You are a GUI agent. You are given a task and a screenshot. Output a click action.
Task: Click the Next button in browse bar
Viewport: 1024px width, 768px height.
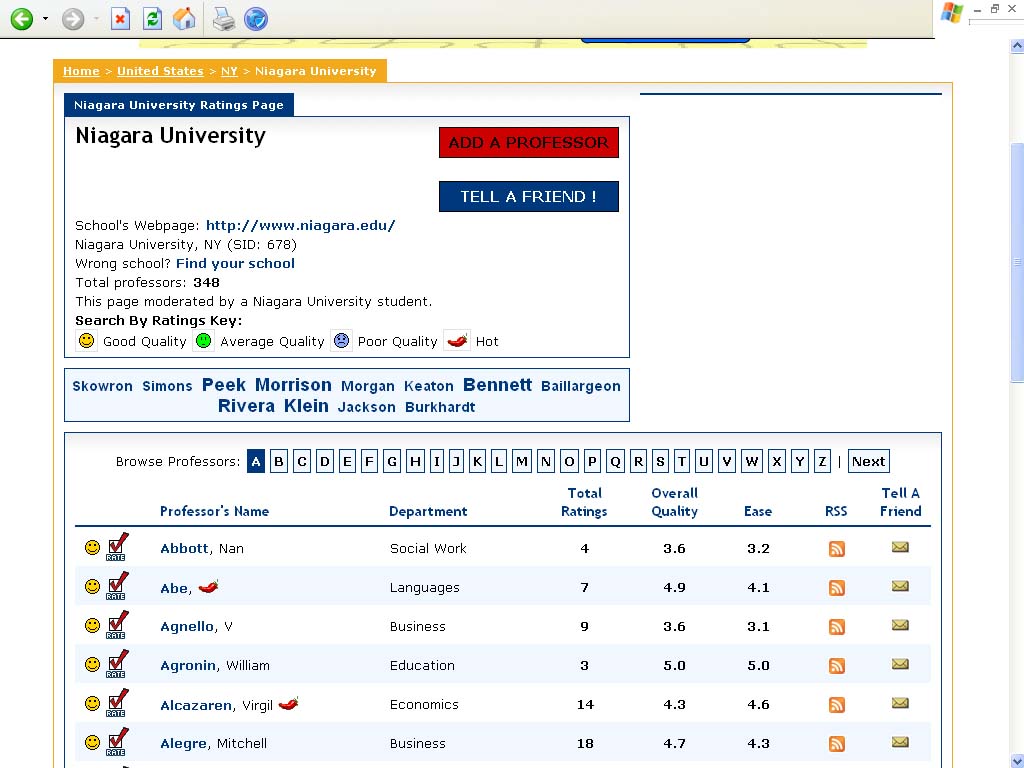click(x=869, y=462)
